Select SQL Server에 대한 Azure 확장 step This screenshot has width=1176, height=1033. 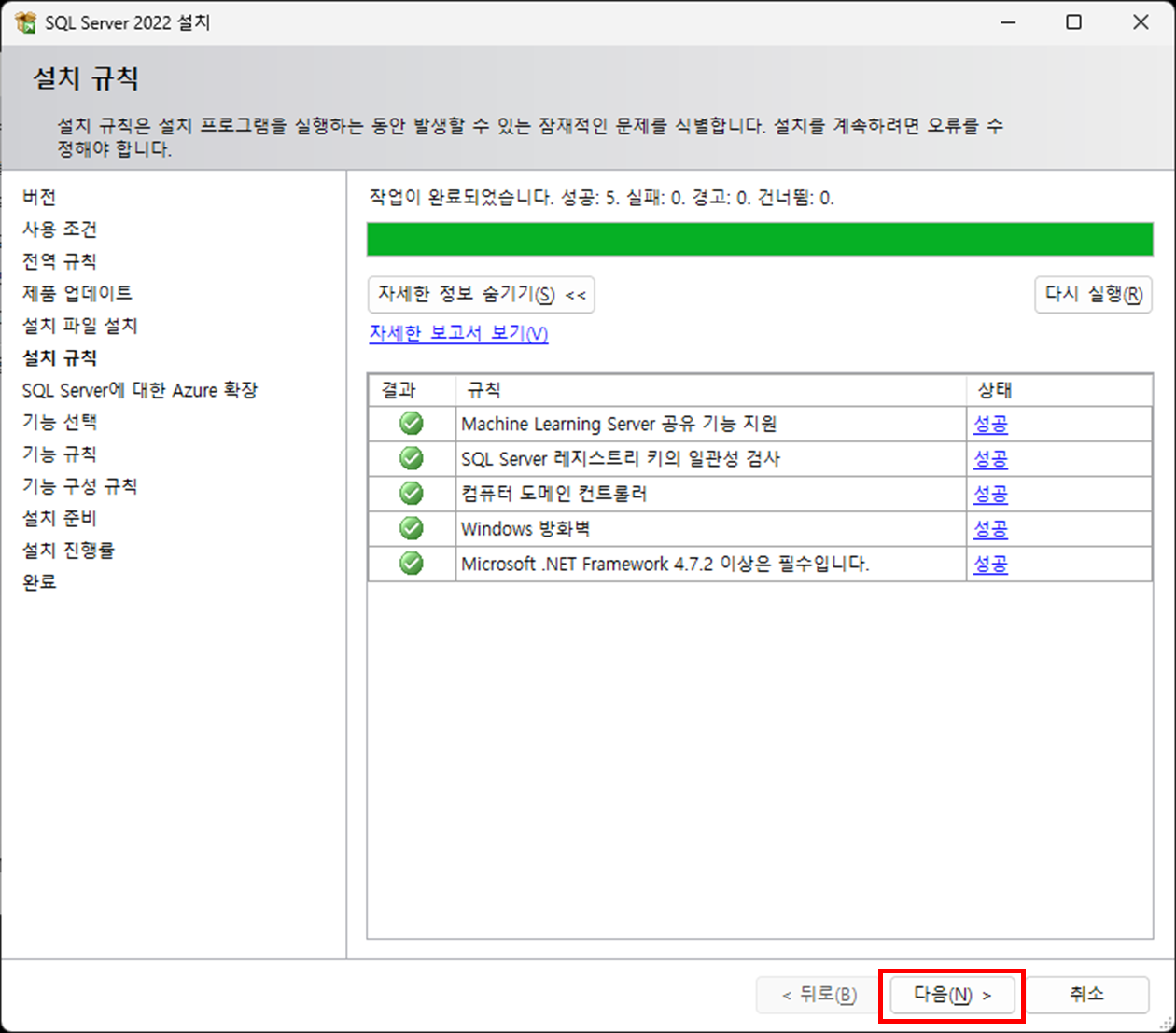pyautogui.click(x=140, y=390)
